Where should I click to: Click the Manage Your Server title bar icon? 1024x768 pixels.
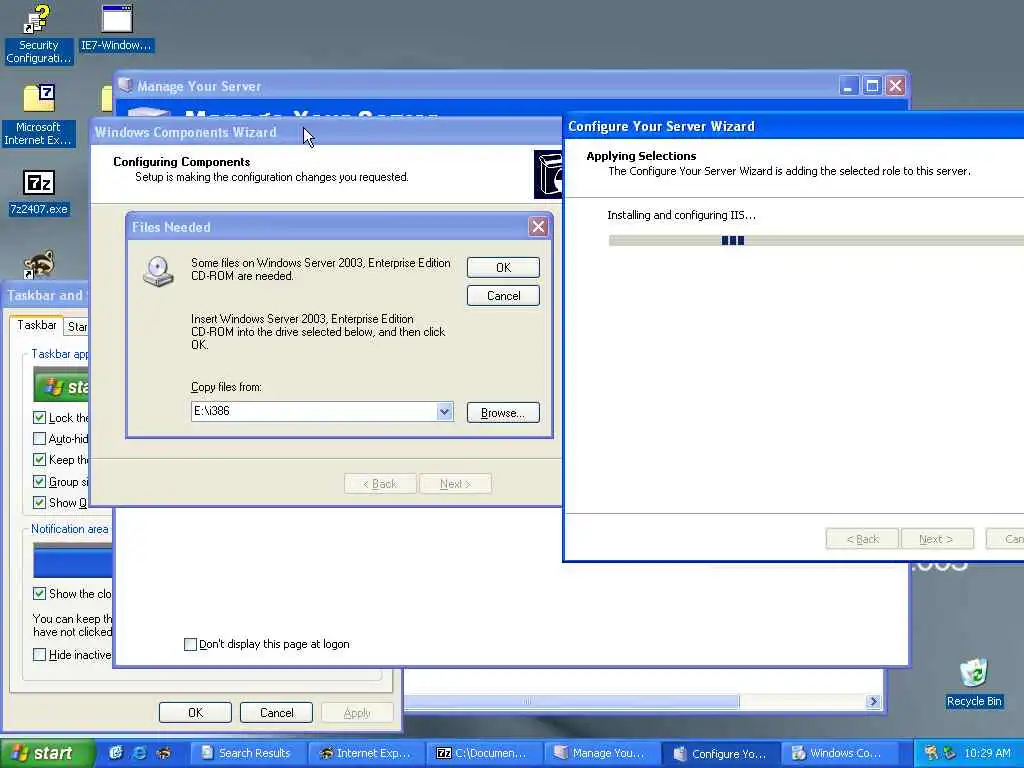tap(125, 86)
